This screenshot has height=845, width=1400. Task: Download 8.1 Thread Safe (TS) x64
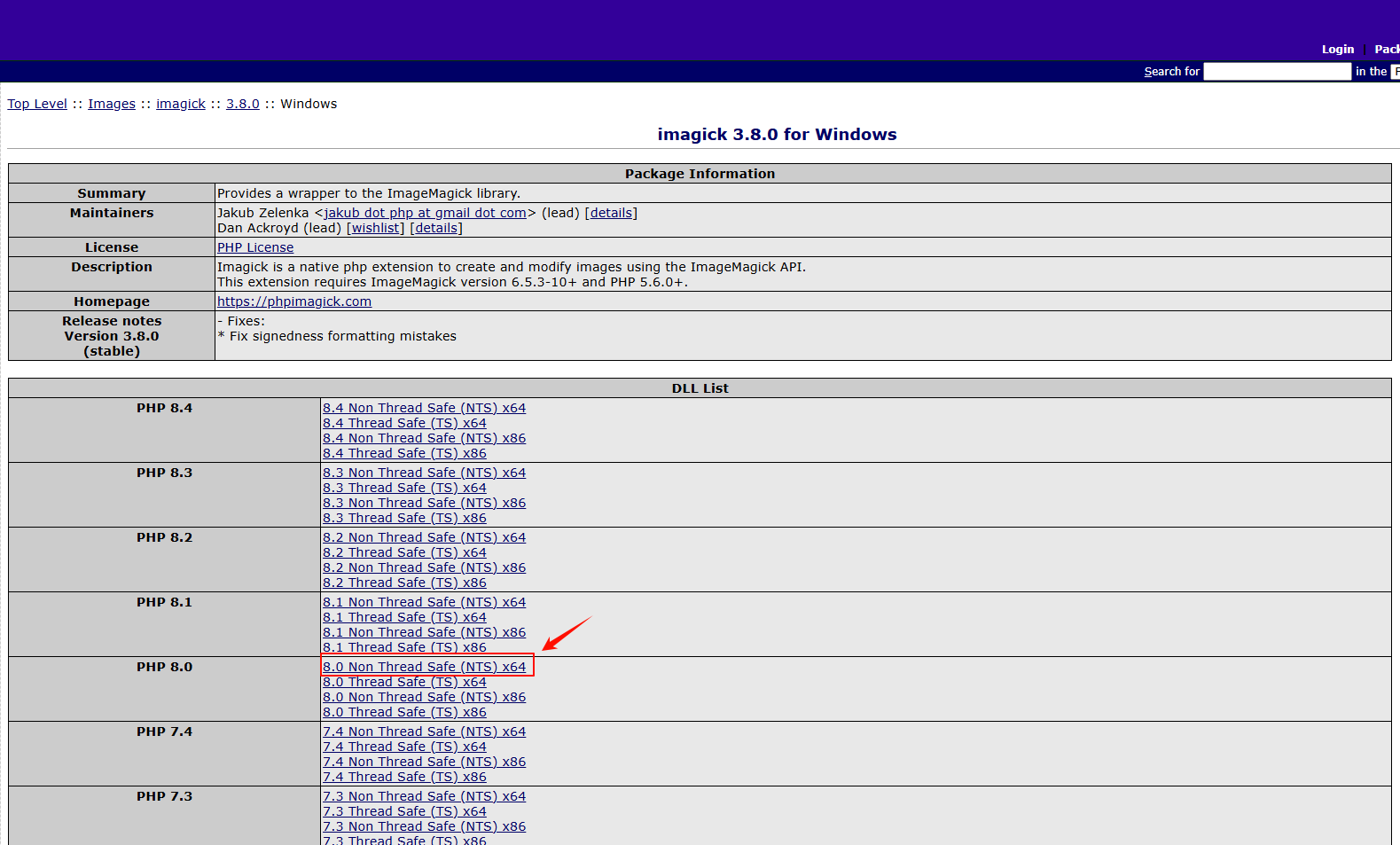(404, 617)
